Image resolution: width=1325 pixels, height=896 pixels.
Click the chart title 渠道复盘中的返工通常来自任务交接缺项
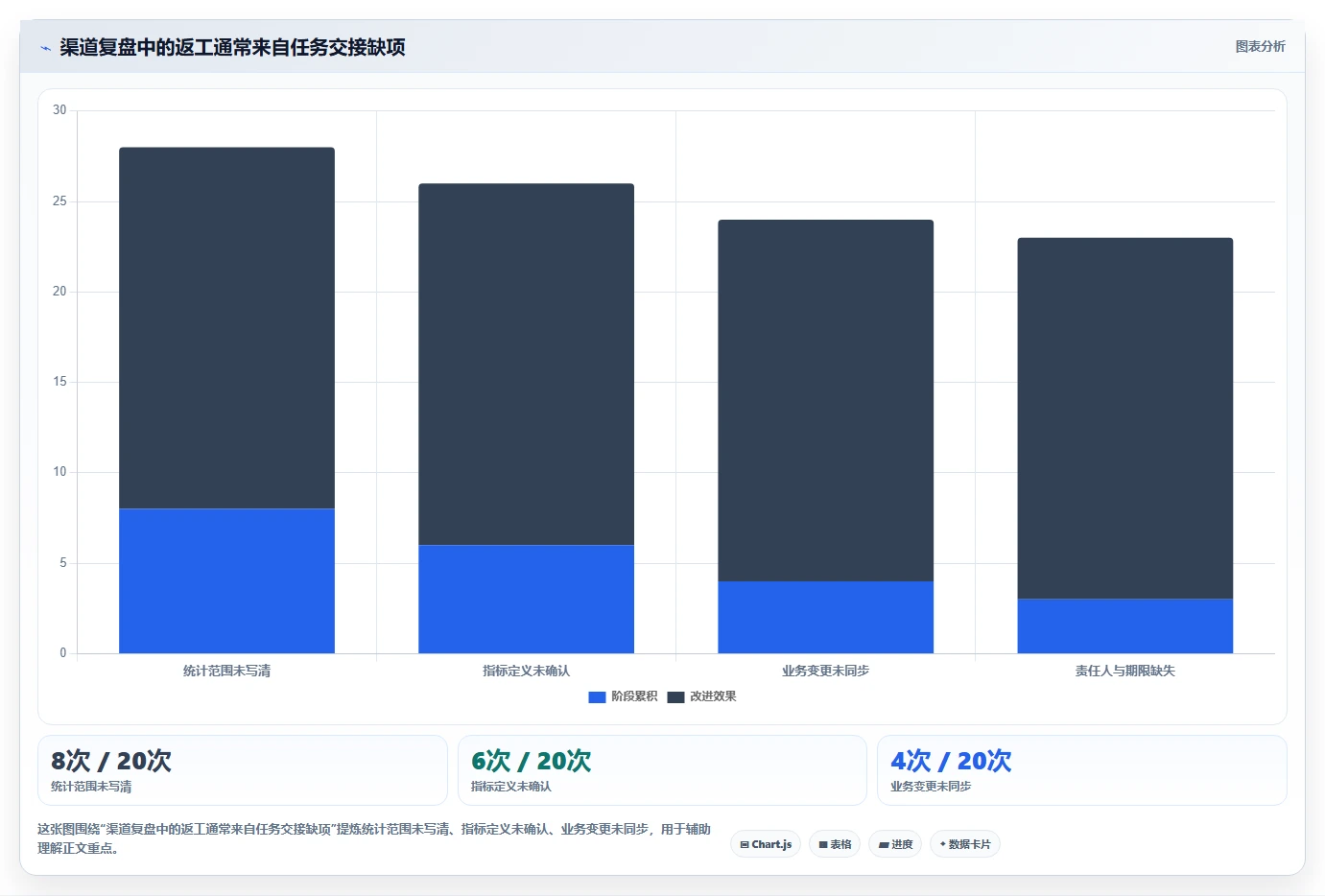tap(232, 47)
